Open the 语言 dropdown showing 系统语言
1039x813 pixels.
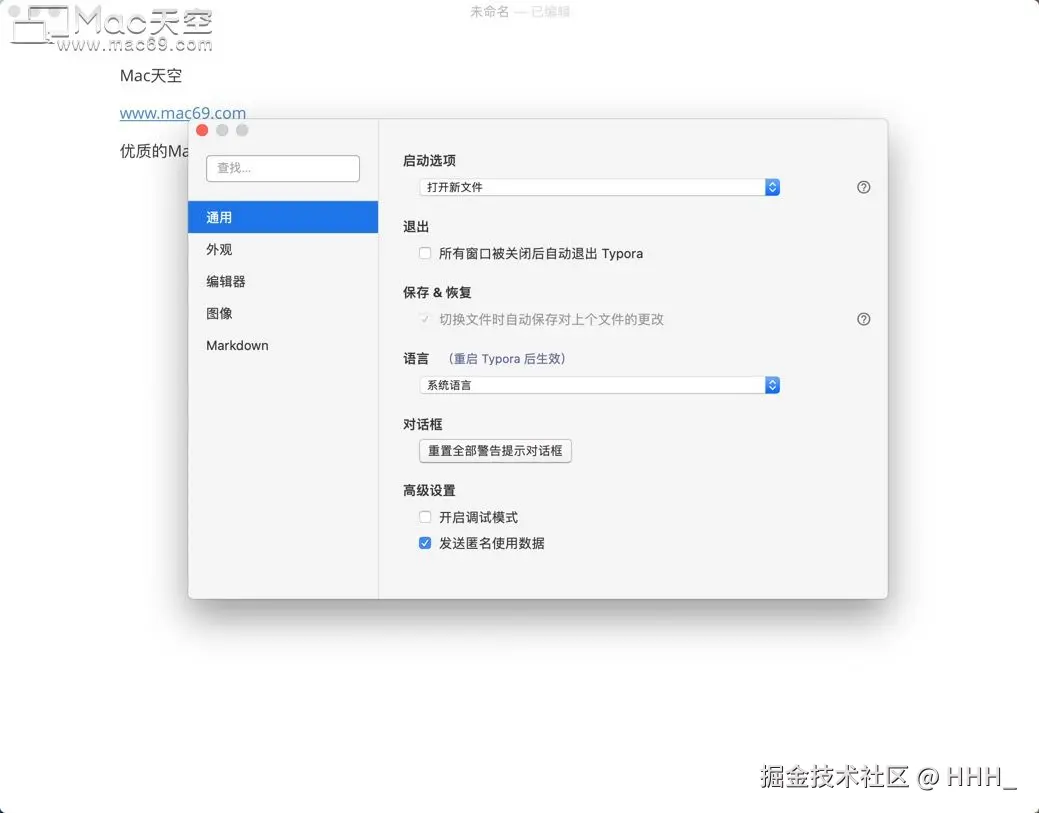600,385
